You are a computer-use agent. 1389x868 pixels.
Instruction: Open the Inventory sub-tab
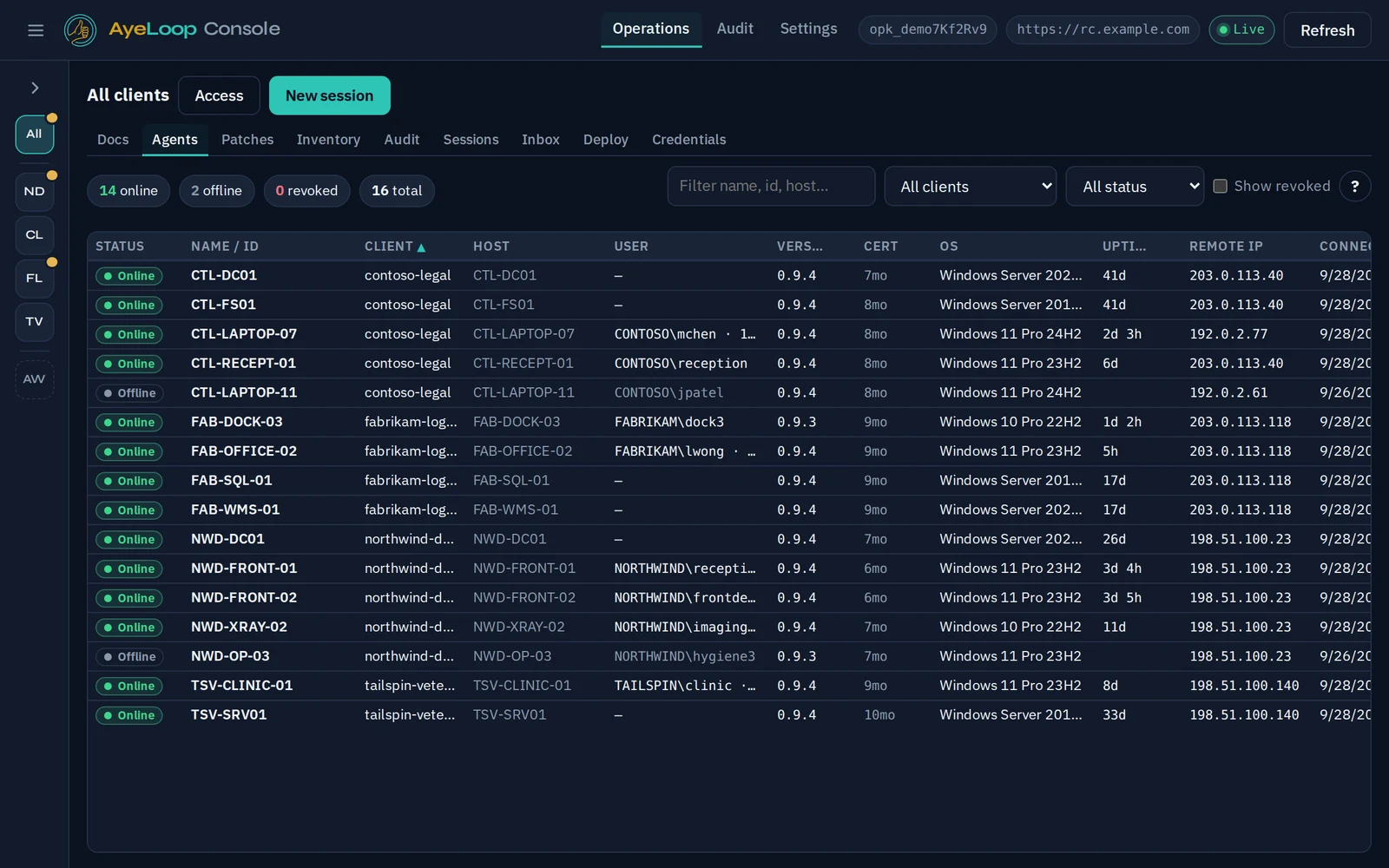(x=328, y=139)
